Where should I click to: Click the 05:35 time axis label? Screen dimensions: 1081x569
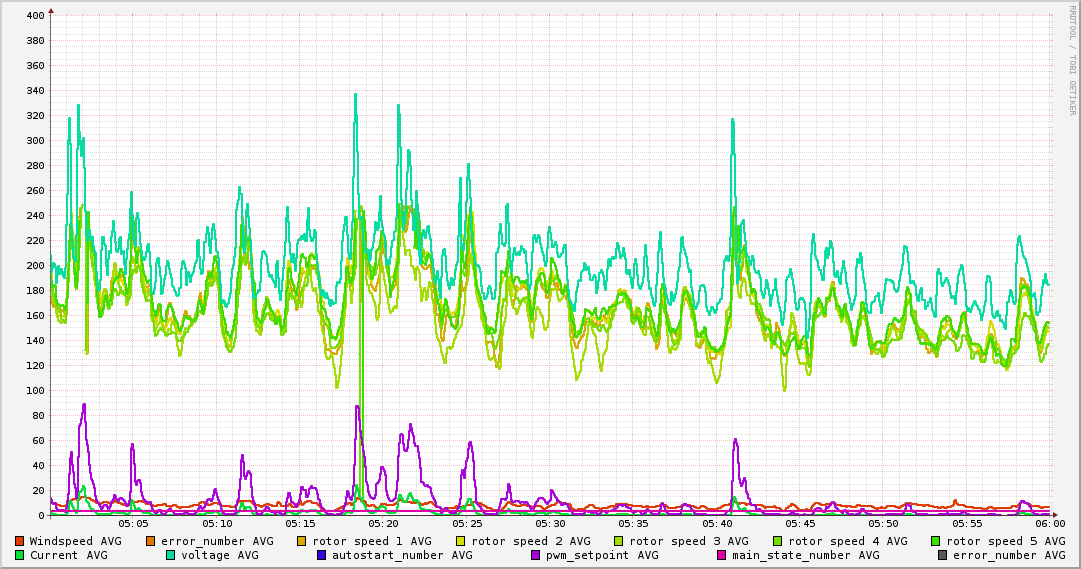(634, 524)
